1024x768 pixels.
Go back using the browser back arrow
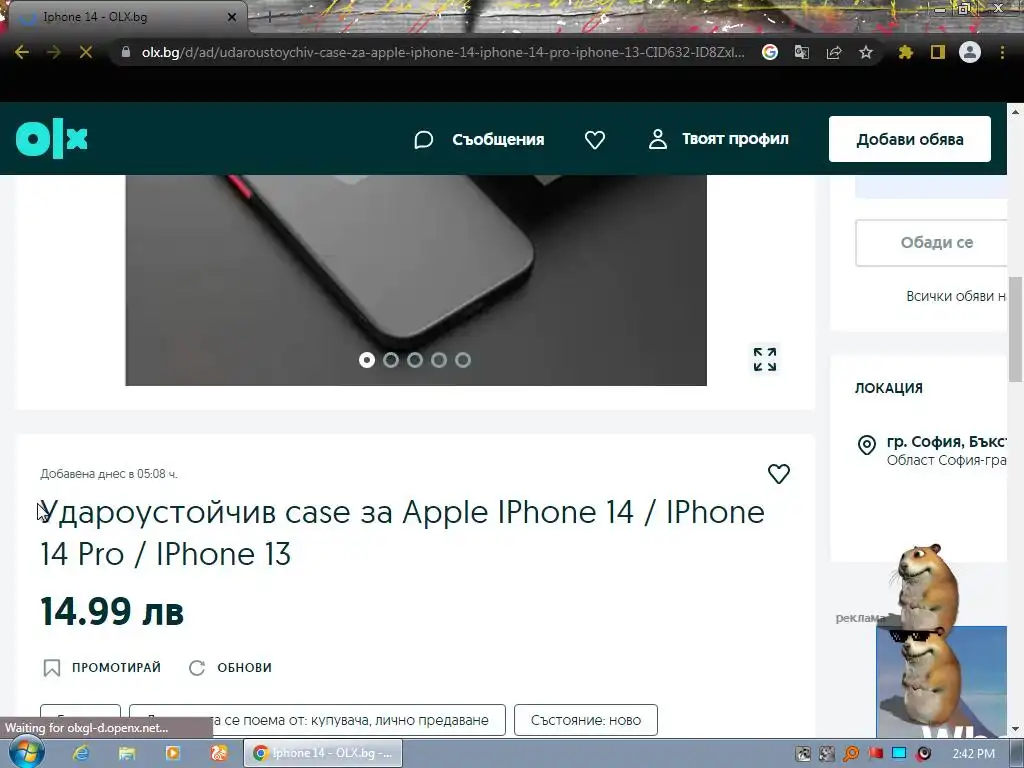pyautogui.click(x=22, y=52)
